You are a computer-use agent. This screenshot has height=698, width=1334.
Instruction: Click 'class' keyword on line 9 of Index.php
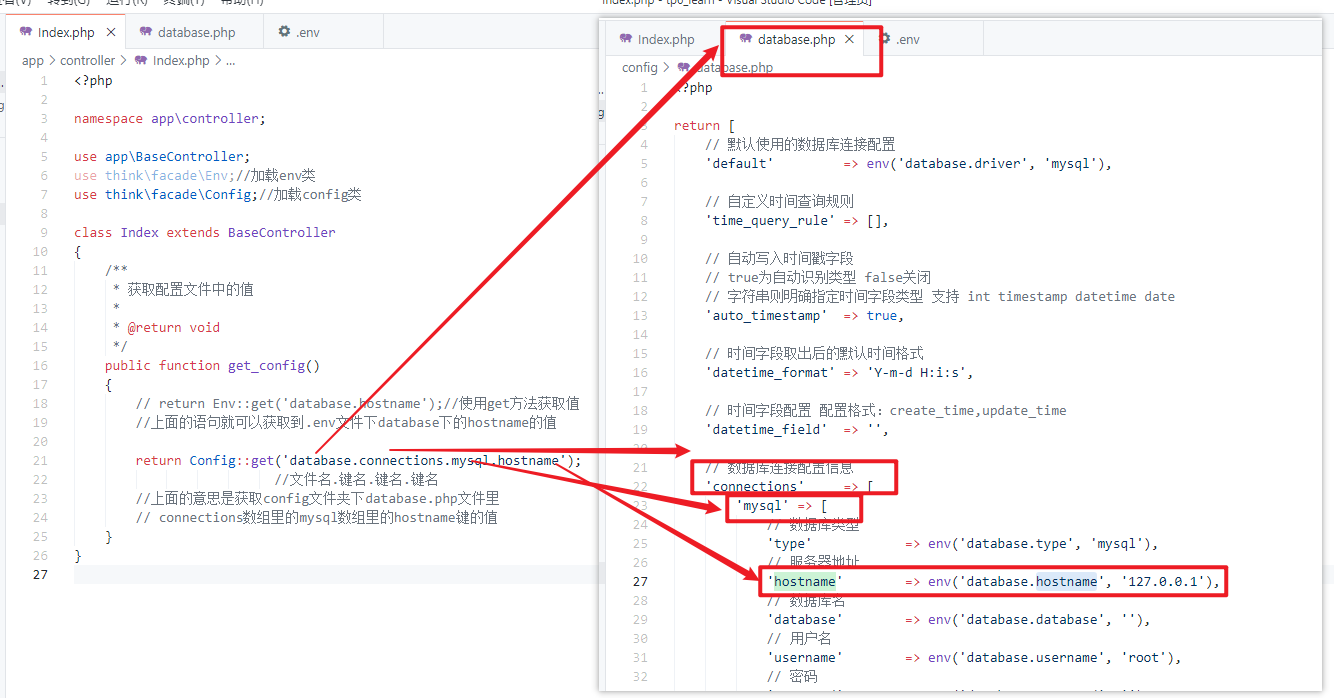click(x=93, y=232)
